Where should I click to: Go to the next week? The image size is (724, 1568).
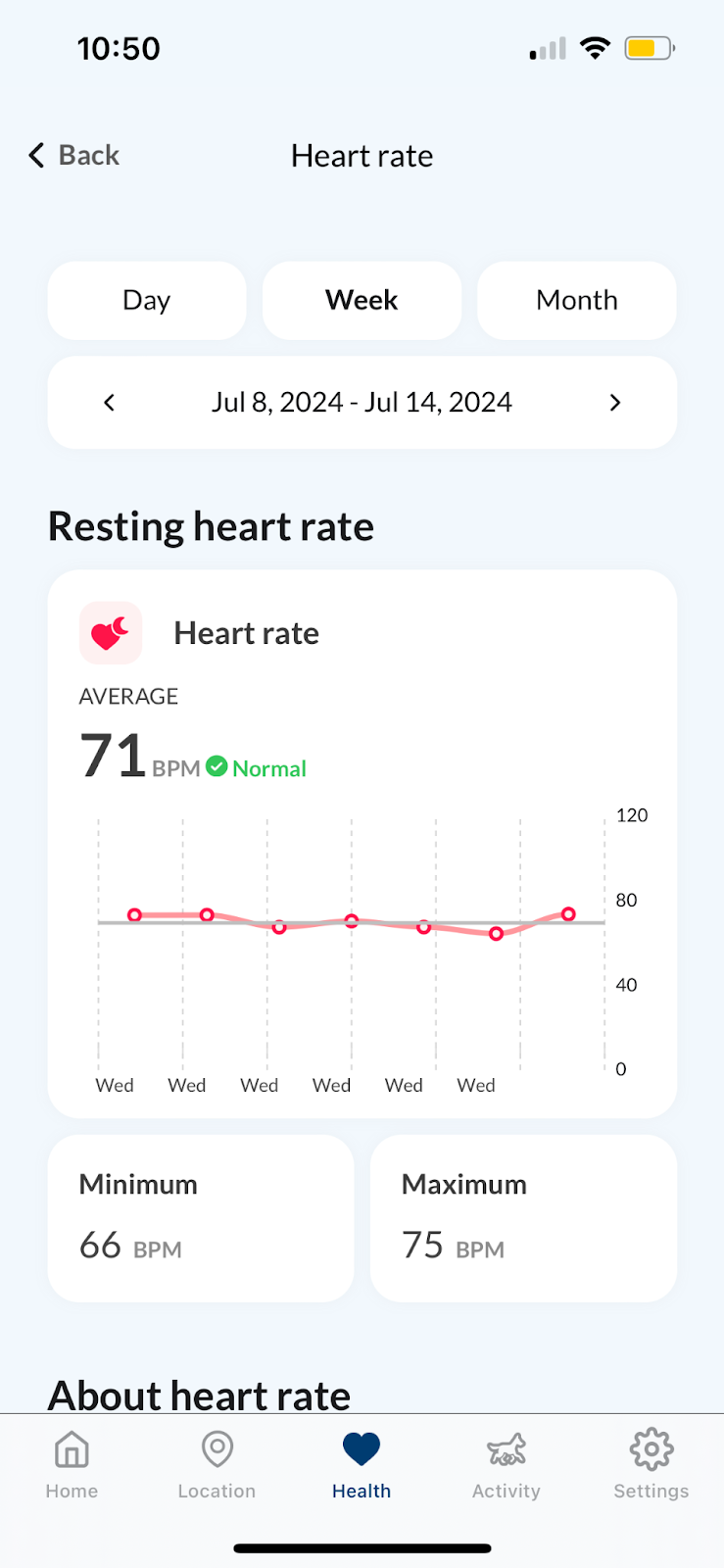pos(615,402)
